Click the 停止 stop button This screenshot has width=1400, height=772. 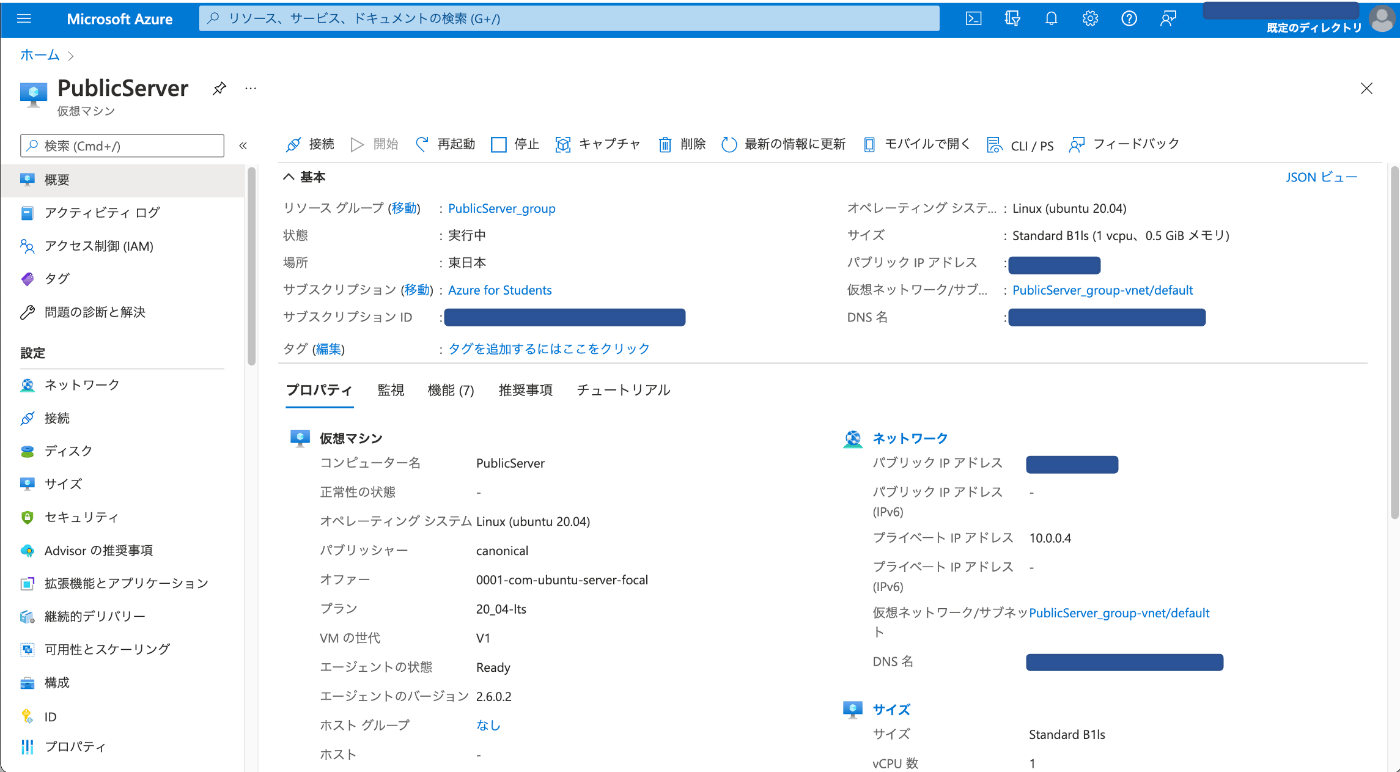tap(515, 144)
